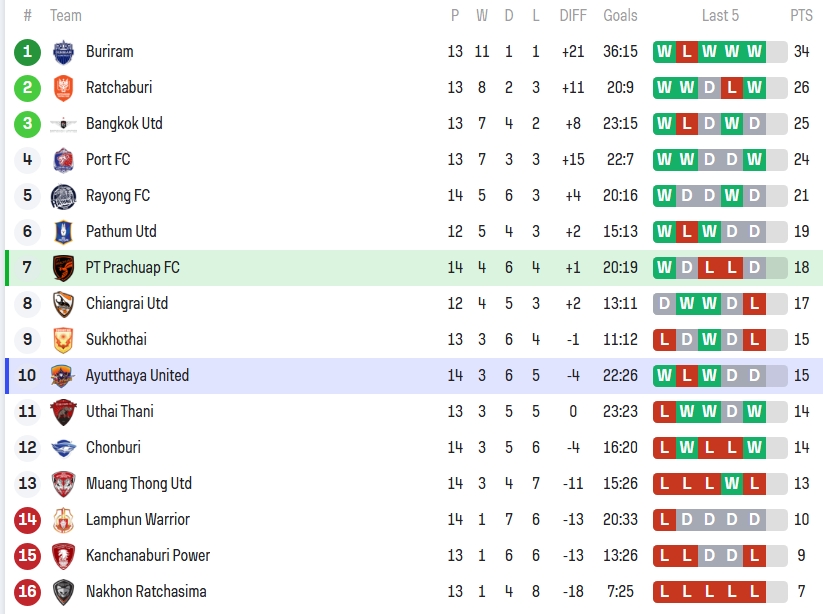Open the Bangkok Utd team link

[124, 124]
